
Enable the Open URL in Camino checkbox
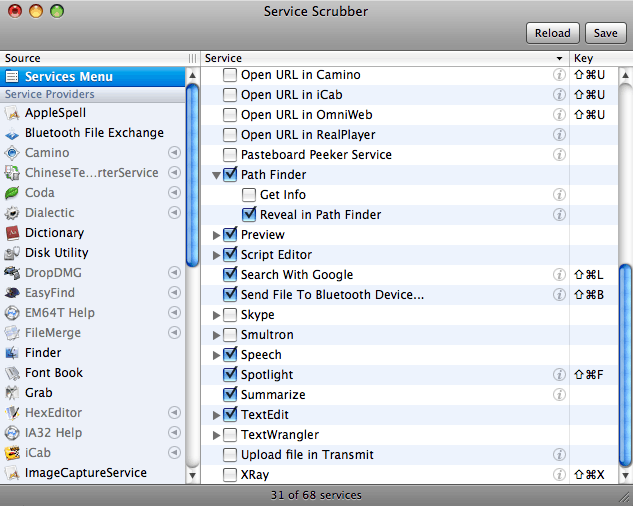tap(230, 75)
